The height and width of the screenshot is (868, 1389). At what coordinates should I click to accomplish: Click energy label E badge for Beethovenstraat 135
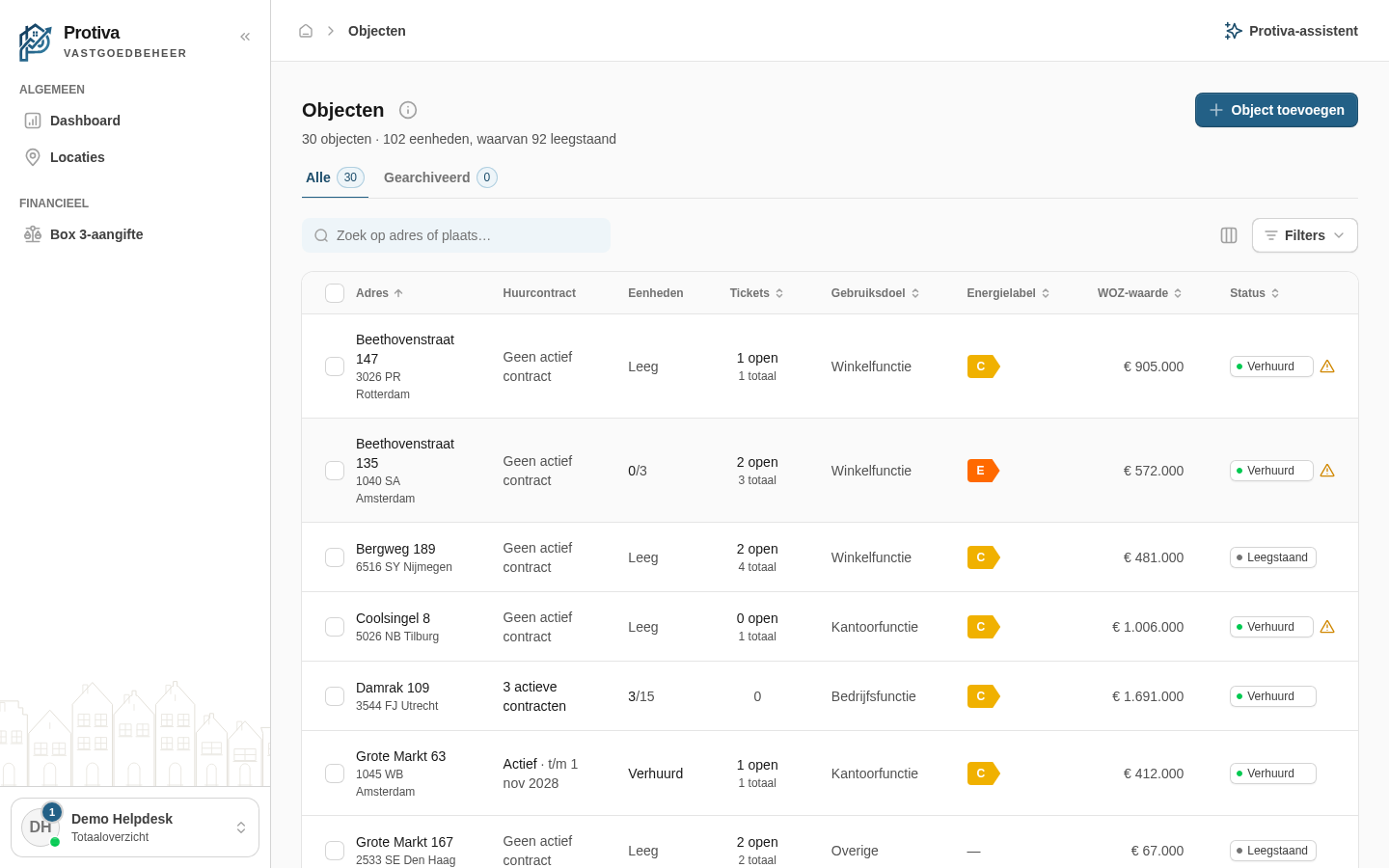pos(983,471)
